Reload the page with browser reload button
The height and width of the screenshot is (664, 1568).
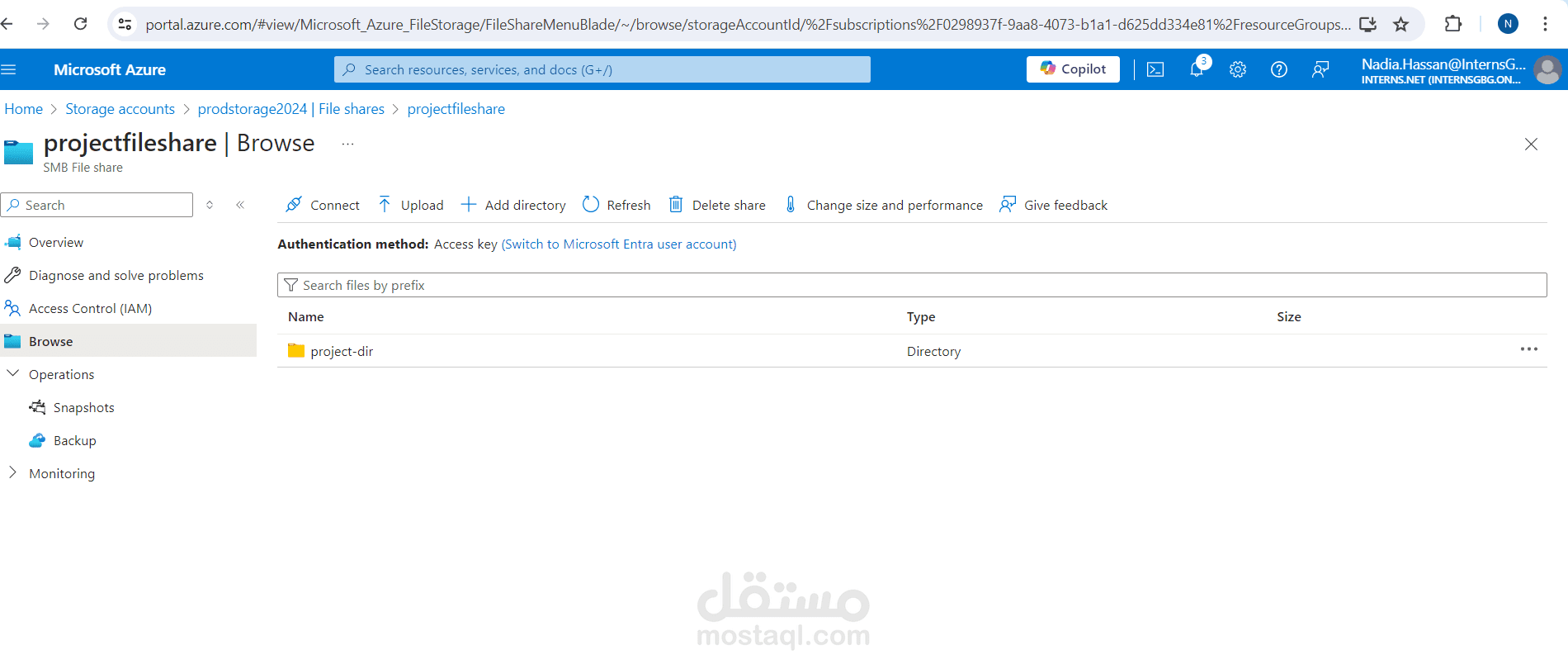pos(80,24)
